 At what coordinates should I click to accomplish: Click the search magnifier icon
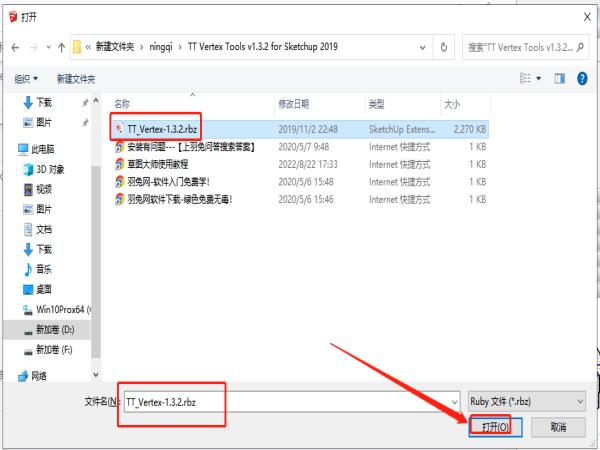point(580,47)
